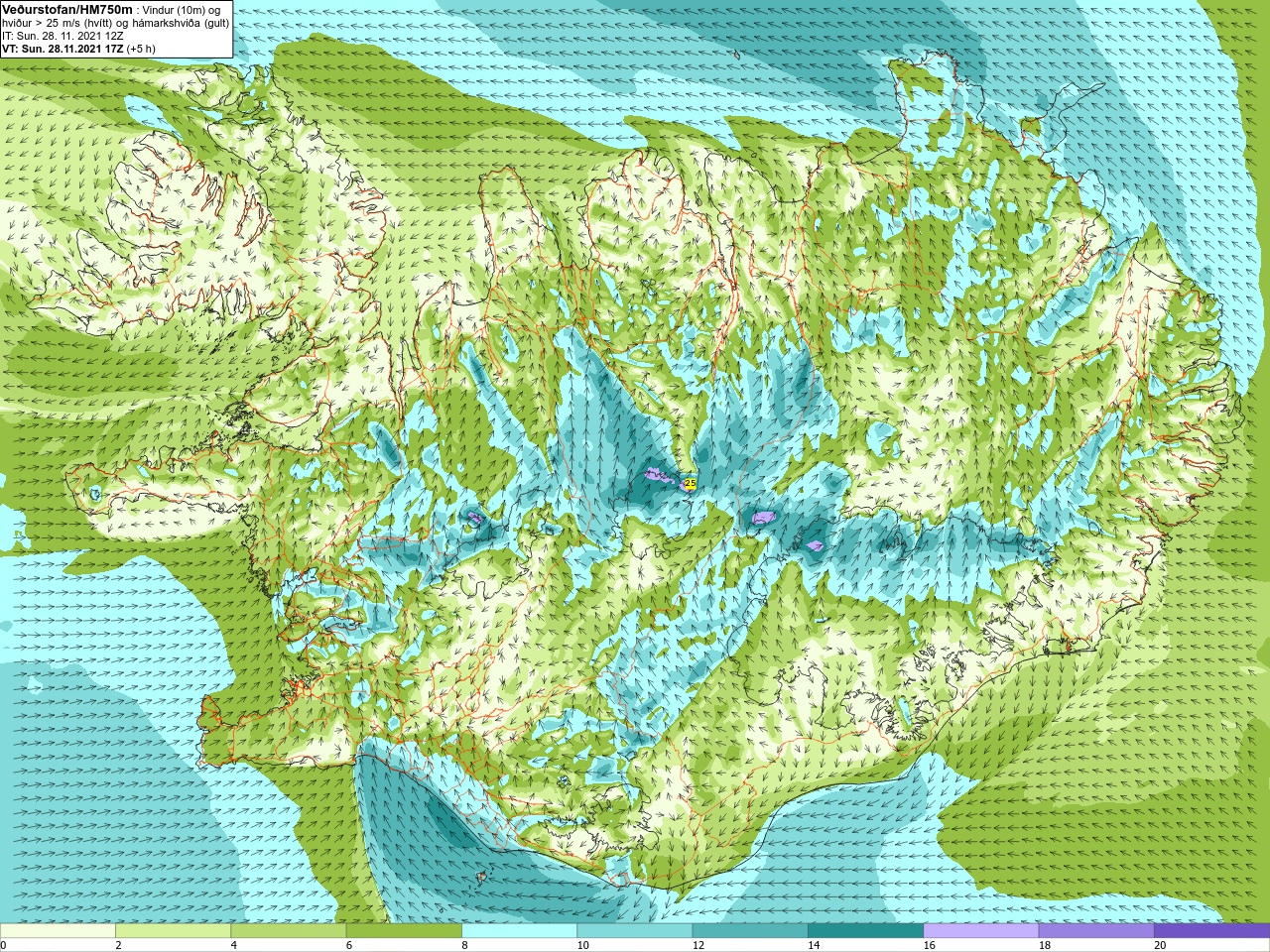Select the dark green 6–8 legend swatch

pyautogui.click(x=404, y=931)
